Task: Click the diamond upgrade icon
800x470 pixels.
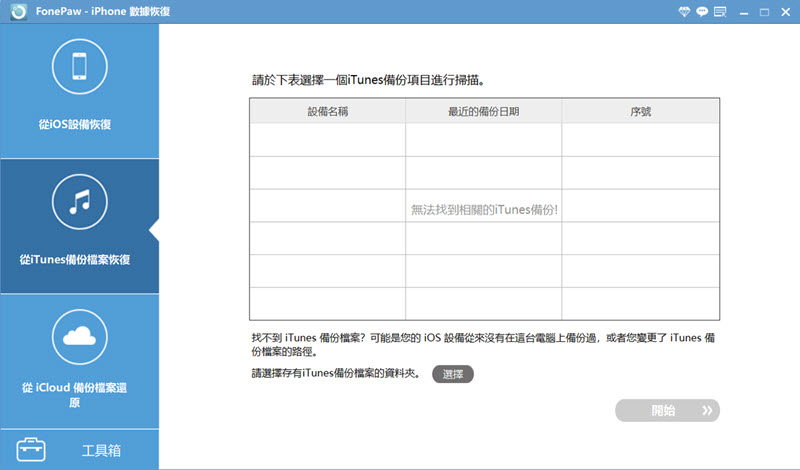Action: point(682,13)
